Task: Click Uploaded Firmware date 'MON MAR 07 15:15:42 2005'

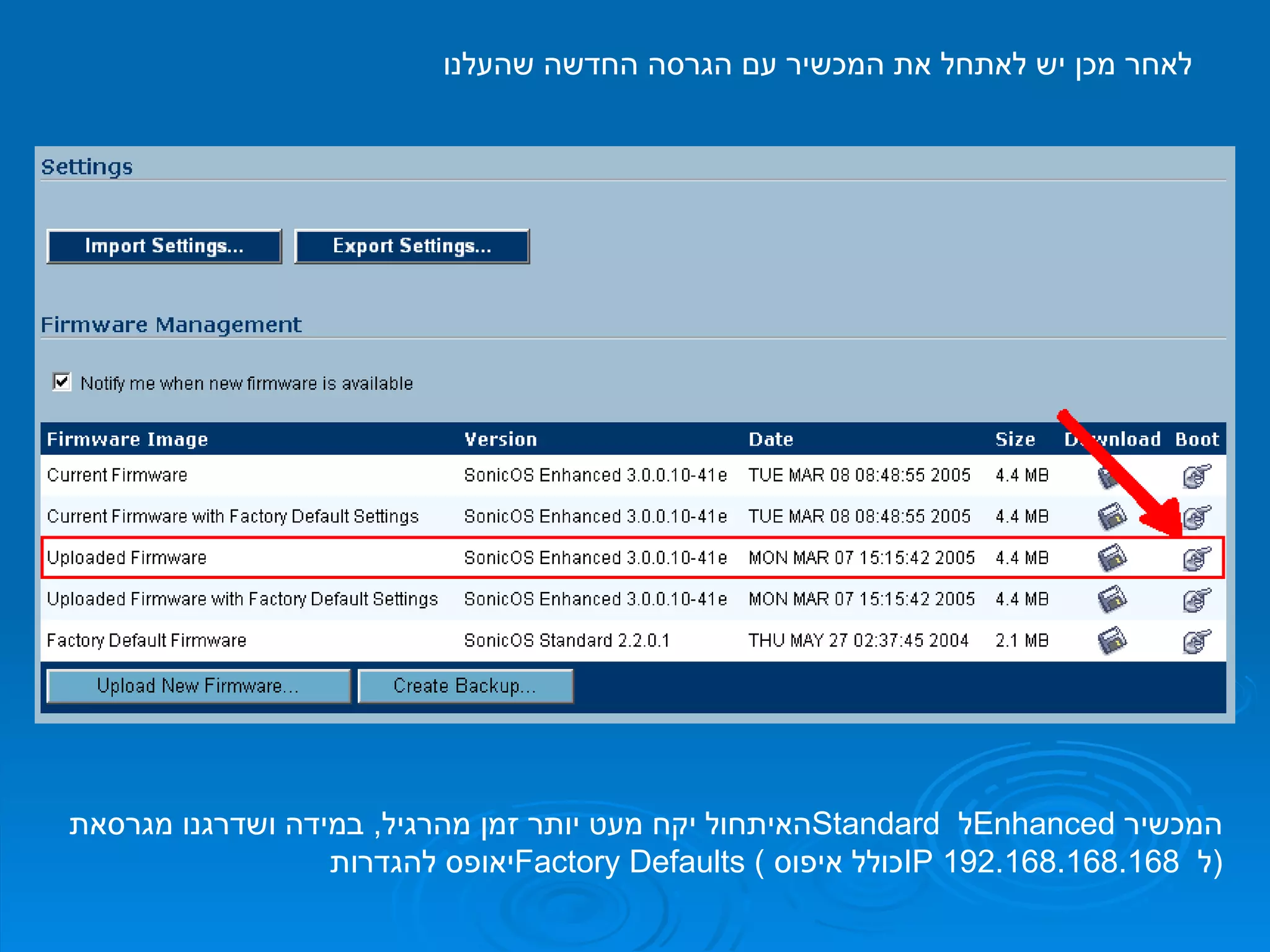Action: [x=862, y=558]
